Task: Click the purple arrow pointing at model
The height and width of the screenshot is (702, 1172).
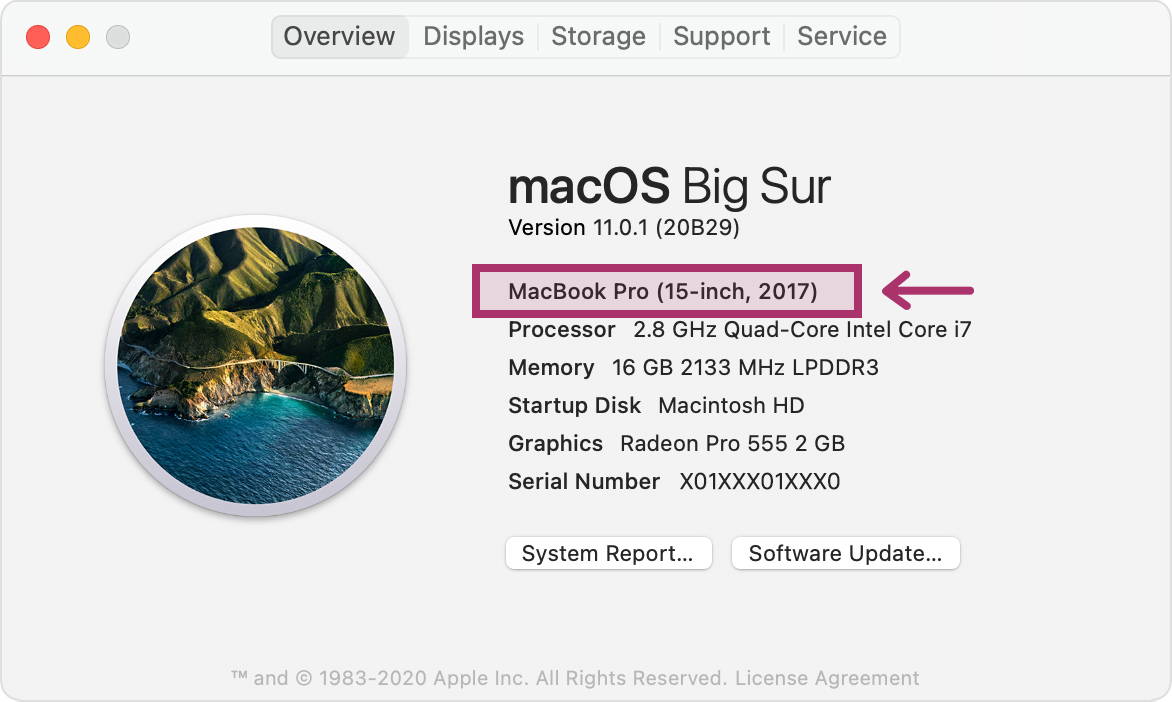Action: click(928, 290)
